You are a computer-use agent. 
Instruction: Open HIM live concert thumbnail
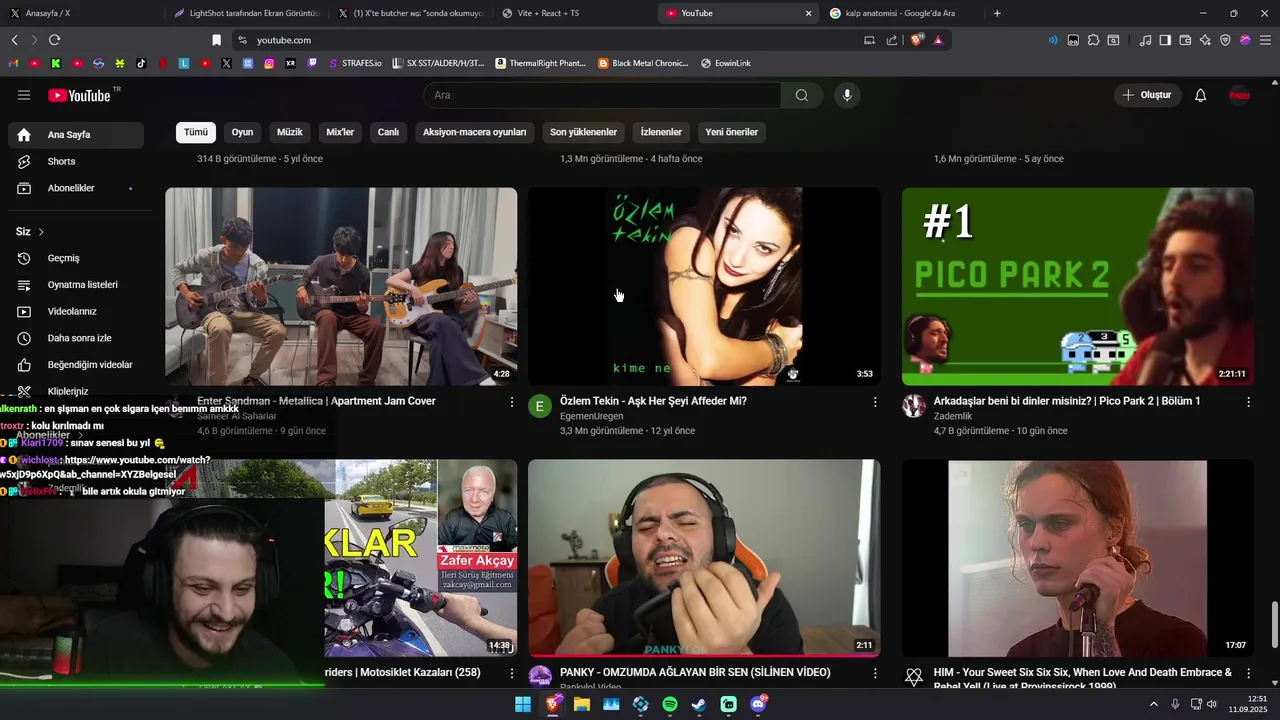(1077, 558)
